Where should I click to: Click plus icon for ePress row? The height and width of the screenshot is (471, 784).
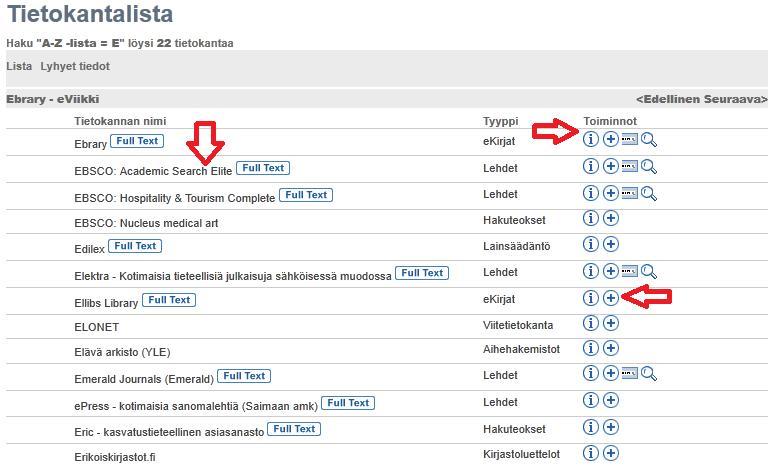point(610,400)
